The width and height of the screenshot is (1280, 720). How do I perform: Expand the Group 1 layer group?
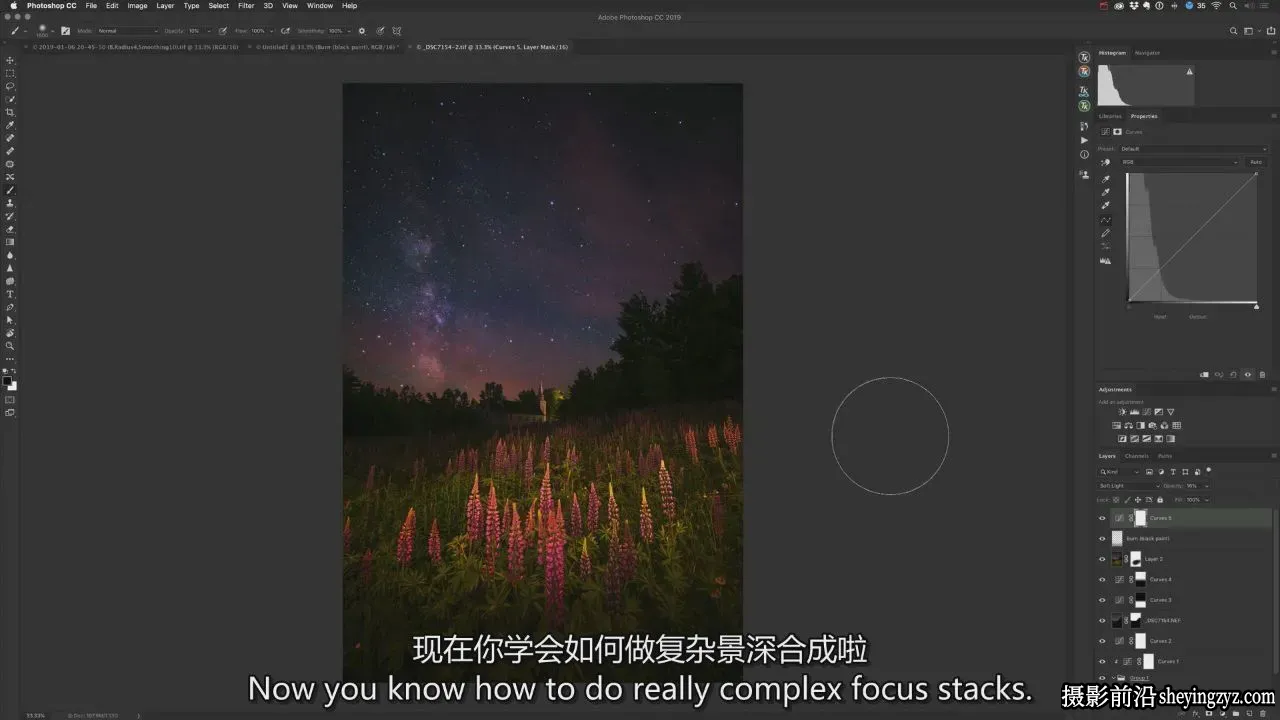click(x=1115, y=678)
